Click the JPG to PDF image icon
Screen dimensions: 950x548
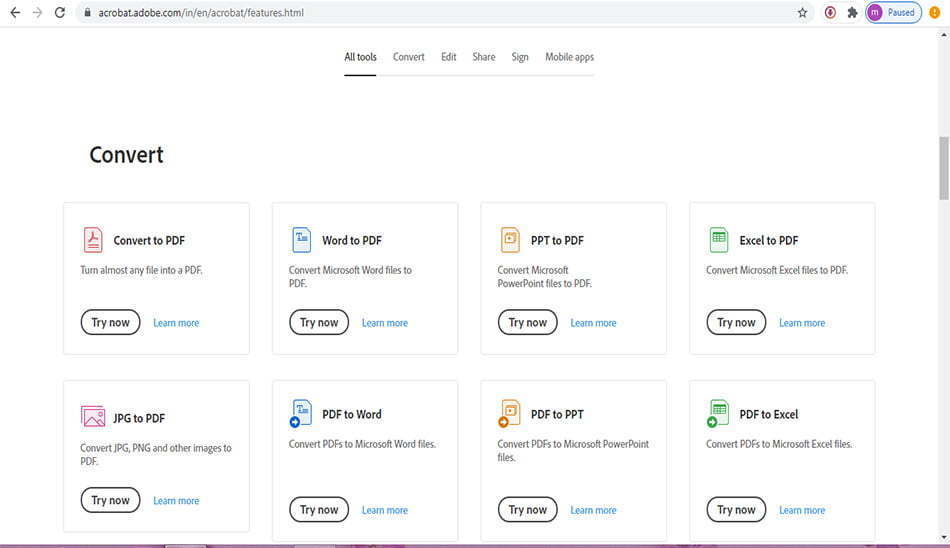[93, 417]
